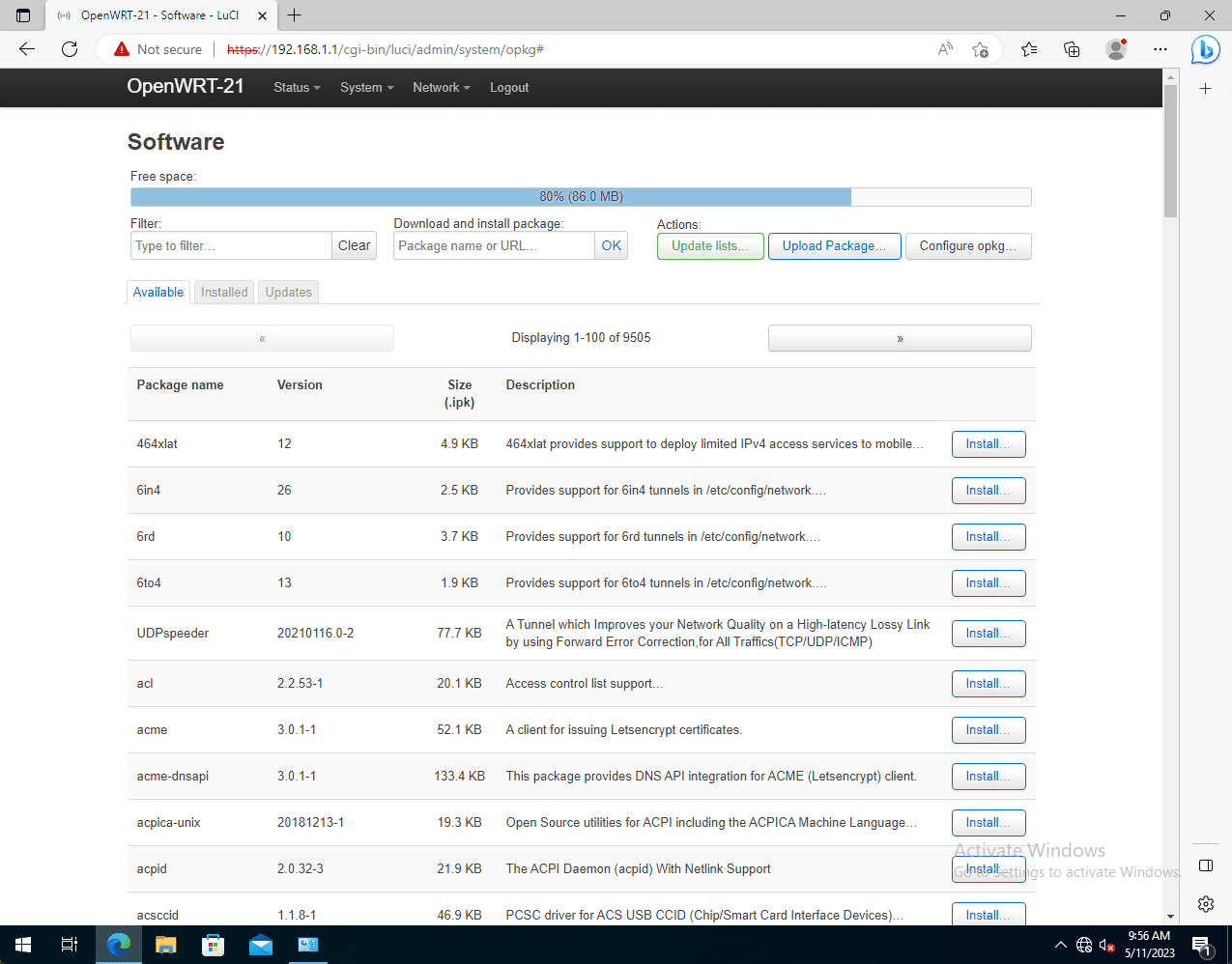Install the acpica-unix package
Screen dimensions: 1232x964
(x=988, y=823)
